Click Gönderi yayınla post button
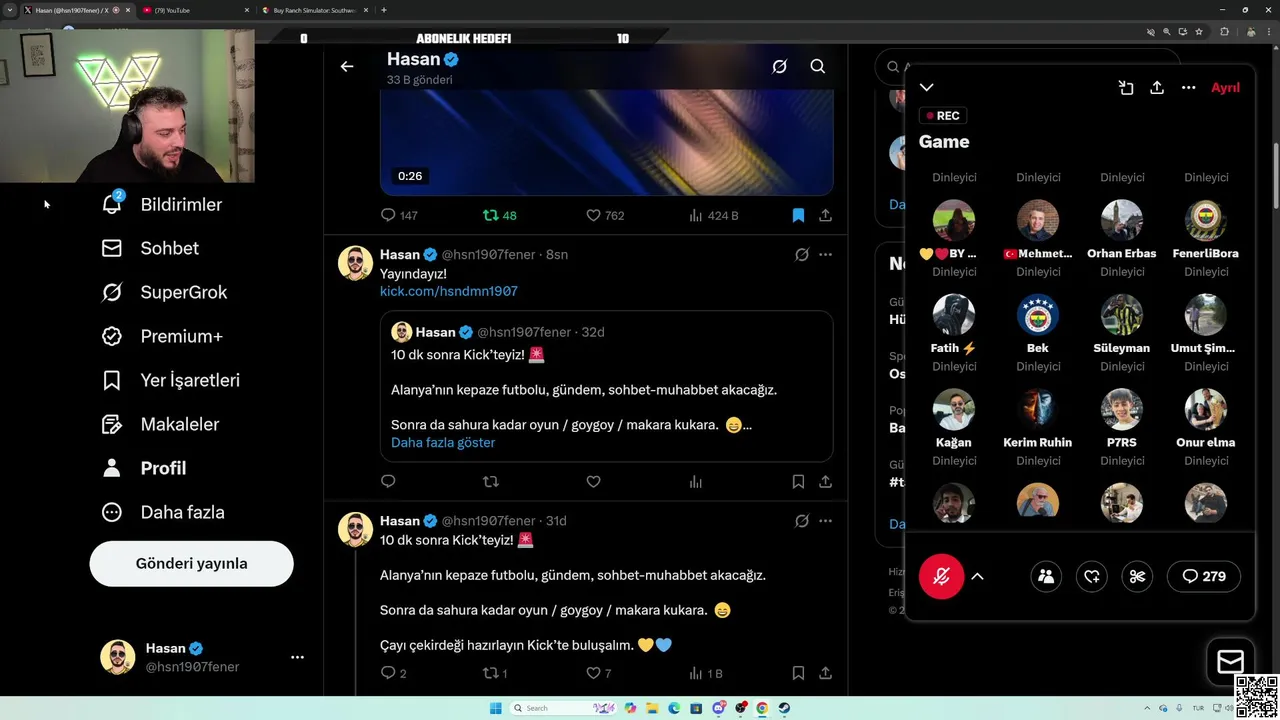The image size is (1280, 720). pyautogui.click(x=191, y=563)
